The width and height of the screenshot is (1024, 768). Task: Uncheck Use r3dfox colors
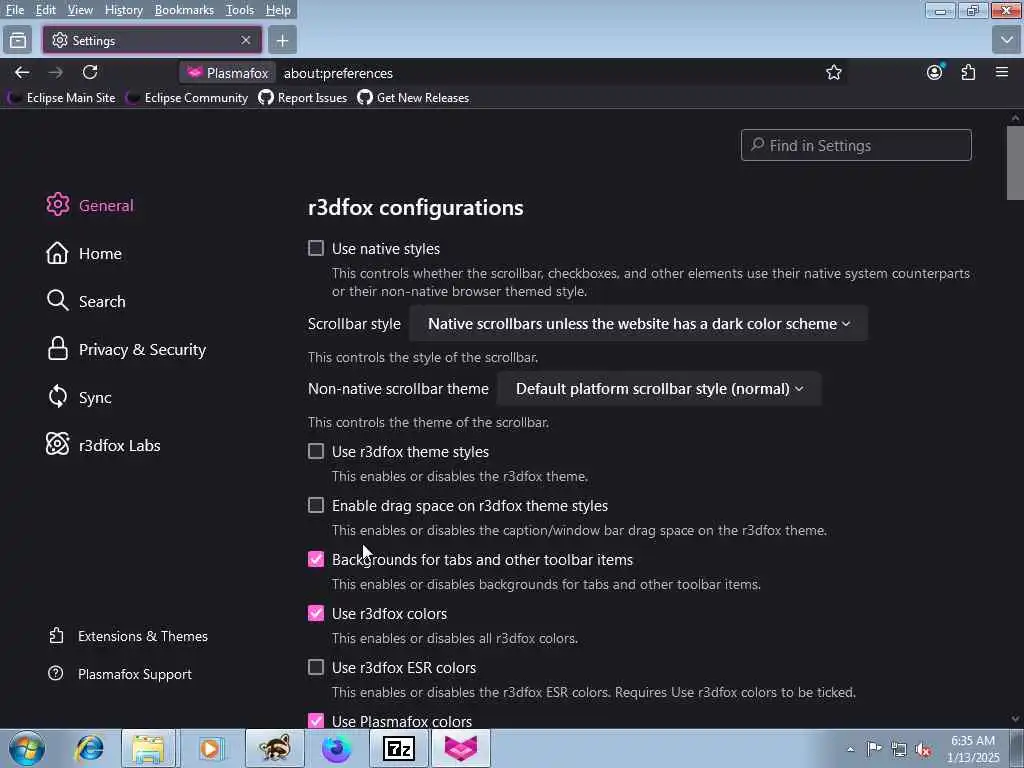point(316,613)
